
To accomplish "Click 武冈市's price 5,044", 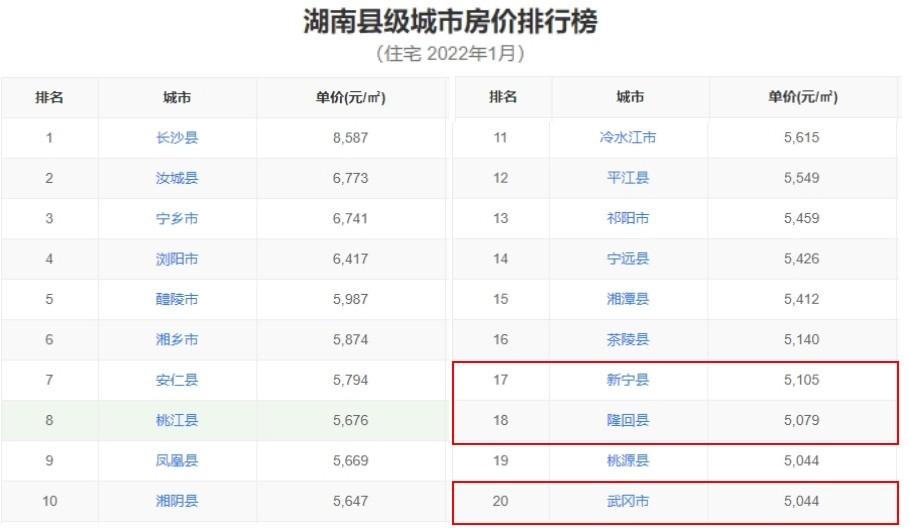I will 802,501.
